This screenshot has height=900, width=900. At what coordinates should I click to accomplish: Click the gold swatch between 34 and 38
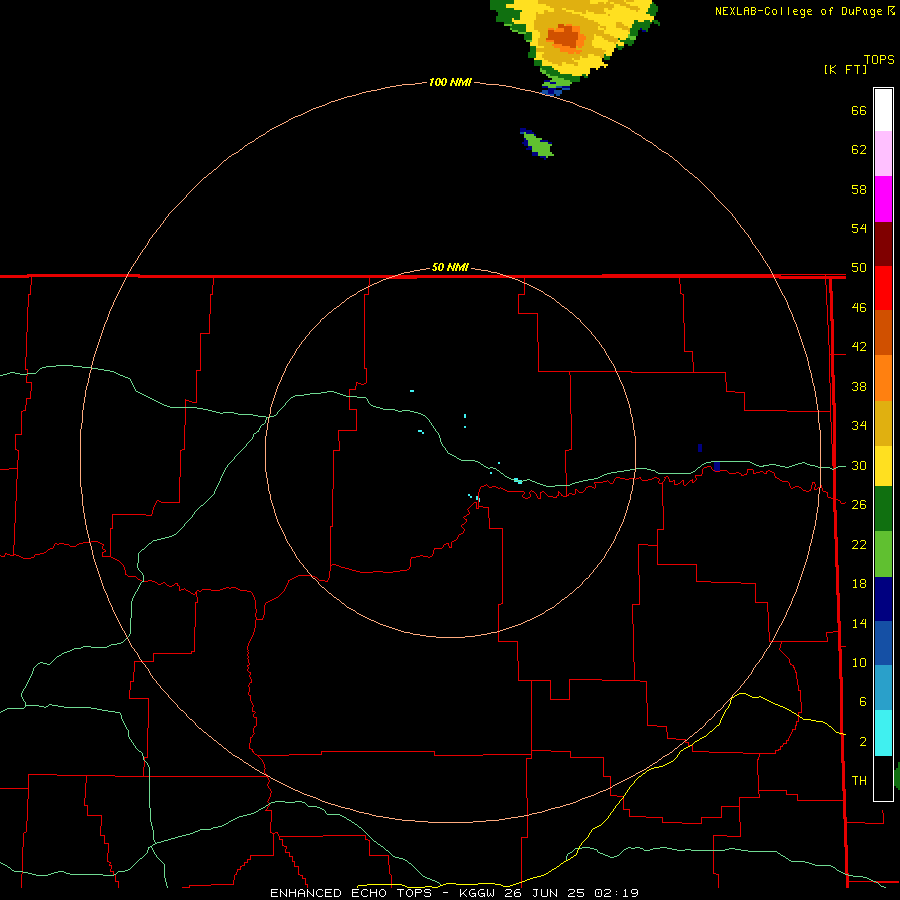coord(883,423)
